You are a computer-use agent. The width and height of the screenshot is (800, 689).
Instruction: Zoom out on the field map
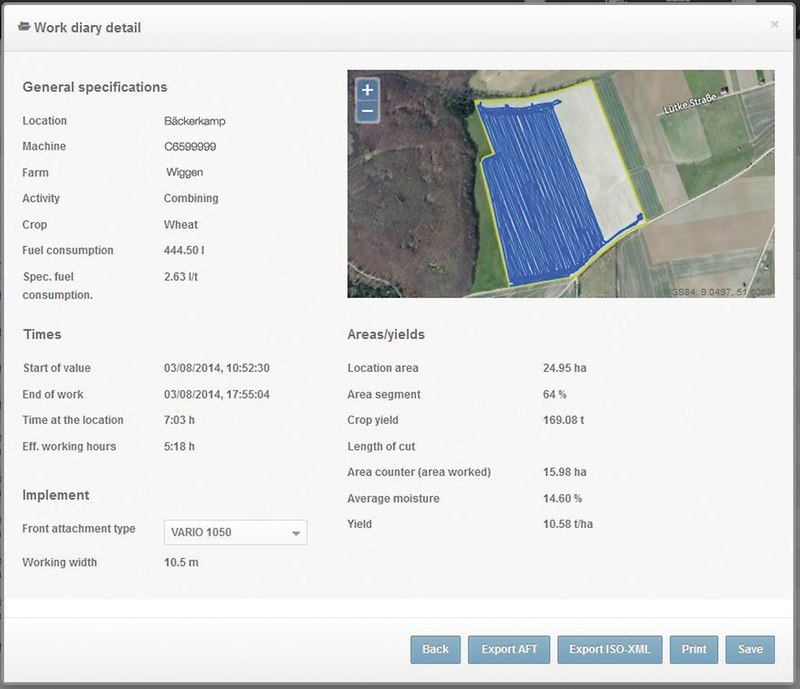(x=367, y=111)
